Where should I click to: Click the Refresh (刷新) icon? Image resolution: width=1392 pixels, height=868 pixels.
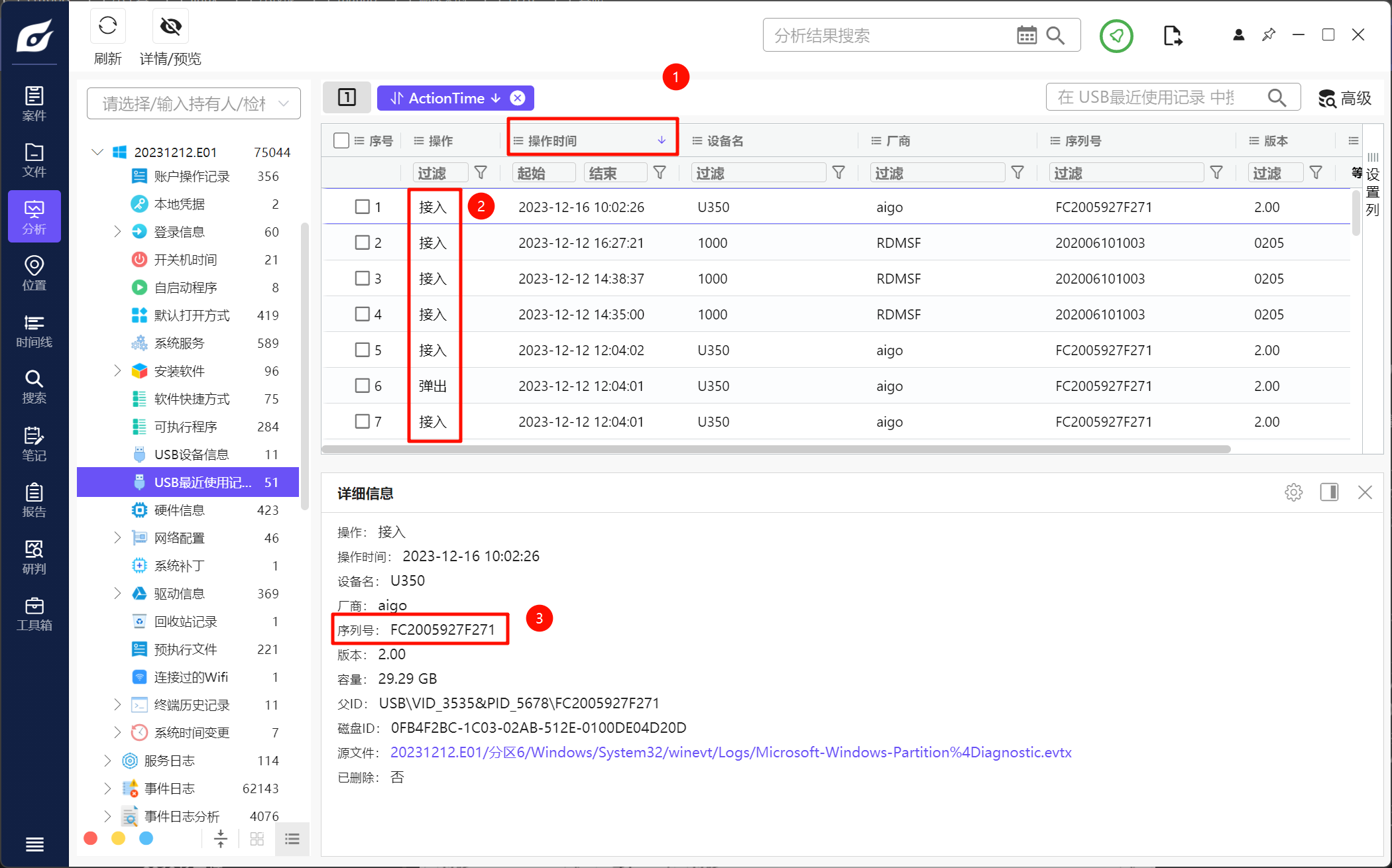[107, 27]
